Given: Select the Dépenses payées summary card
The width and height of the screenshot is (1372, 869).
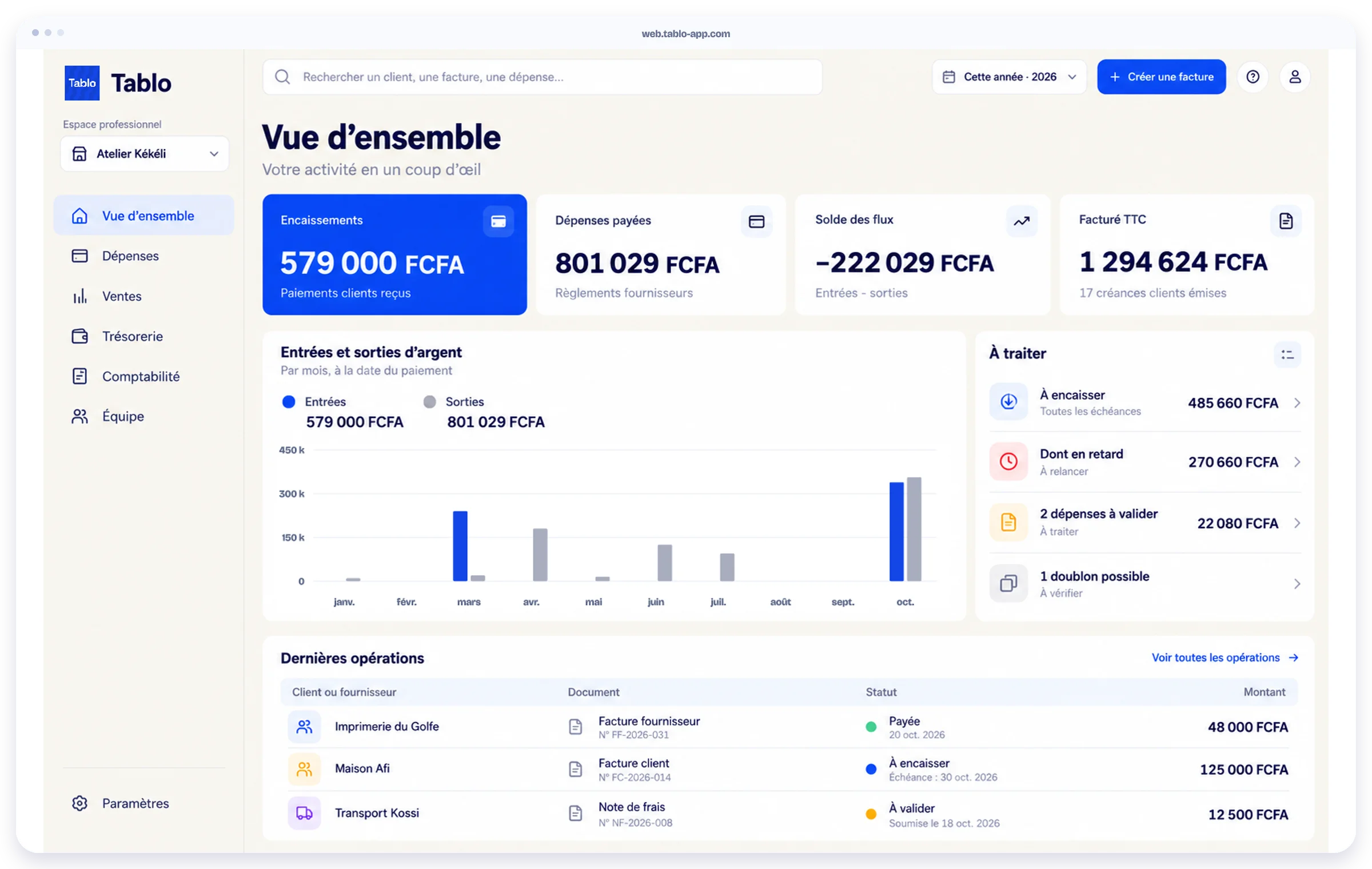Looking at the screenshot, I should click(x=661, y=254).
